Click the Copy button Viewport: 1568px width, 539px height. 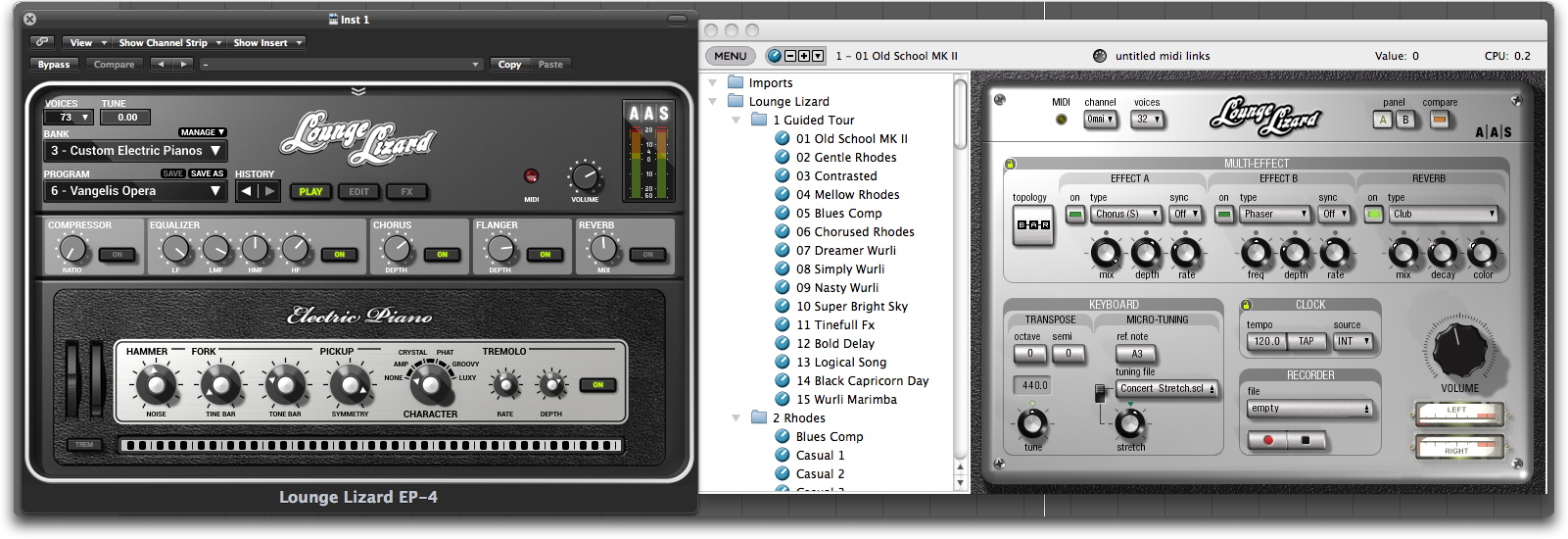point(509,65)
